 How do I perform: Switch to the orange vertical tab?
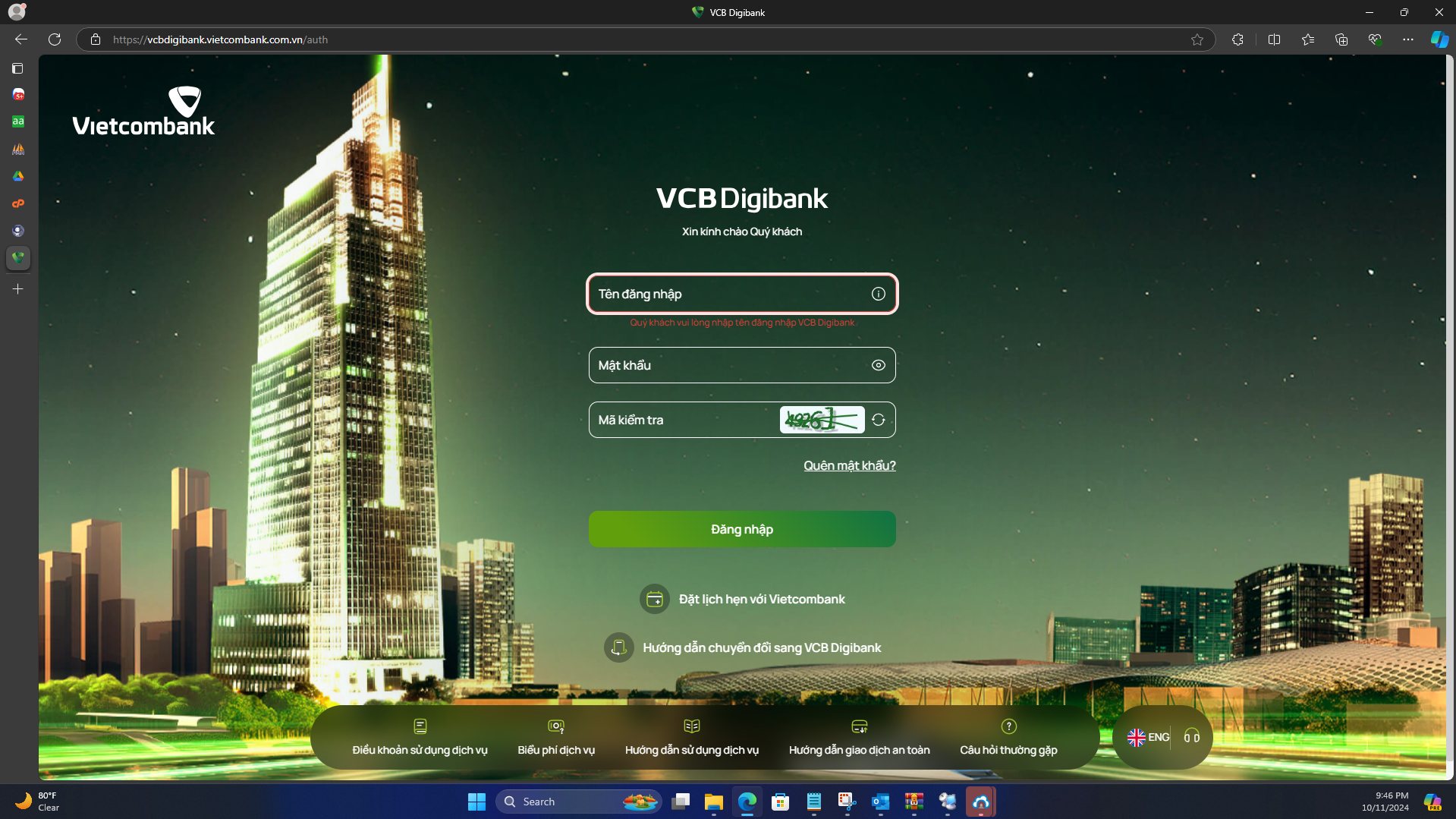point(18,203)
